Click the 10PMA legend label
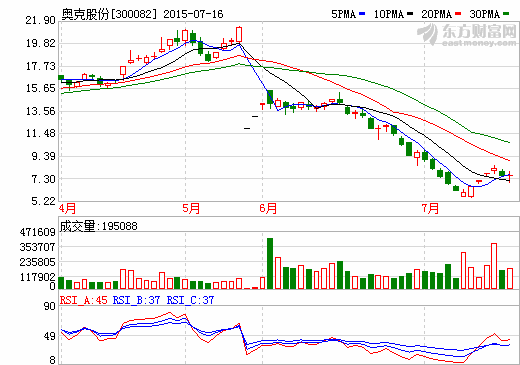 (389, 14)
